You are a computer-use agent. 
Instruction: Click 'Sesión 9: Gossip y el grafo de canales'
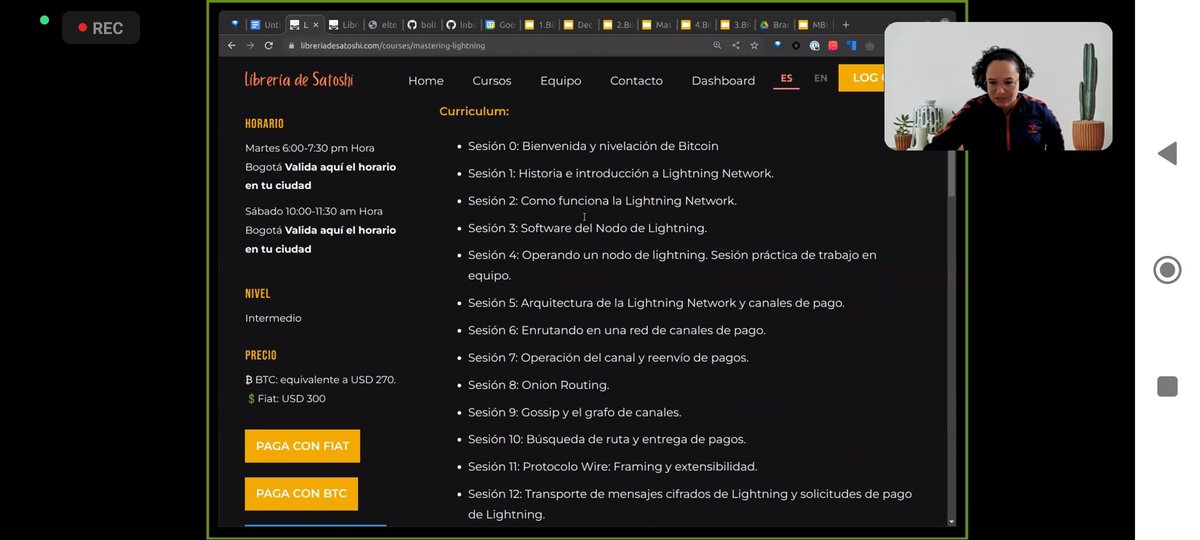click(574, 412)
